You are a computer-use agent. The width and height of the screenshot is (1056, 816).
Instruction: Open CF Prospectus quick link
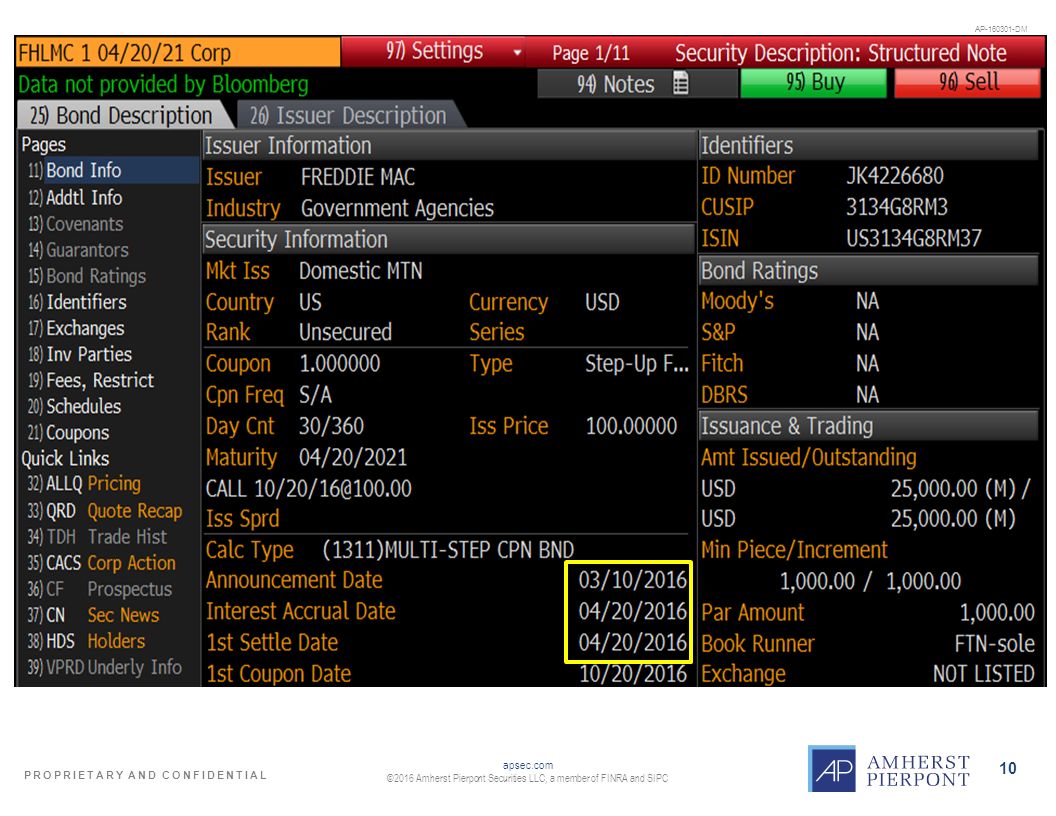coord(100,589)
